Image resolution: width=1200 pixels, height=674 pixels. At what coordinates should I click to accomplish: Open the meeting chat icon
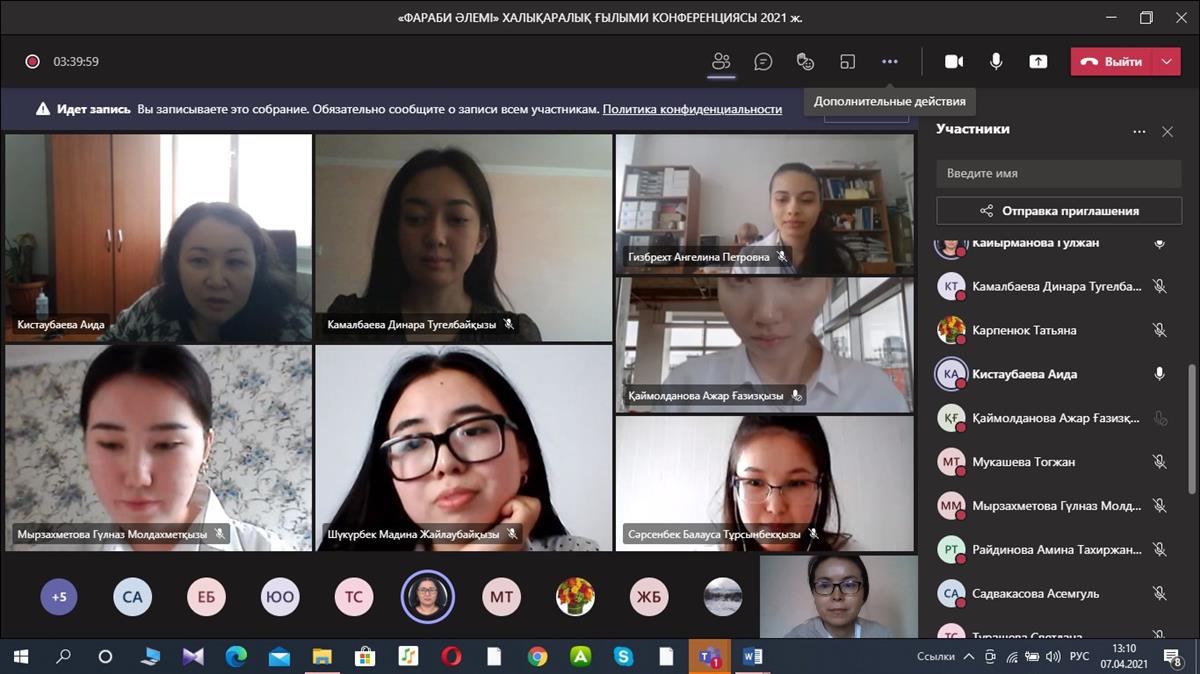click(763, 61)
